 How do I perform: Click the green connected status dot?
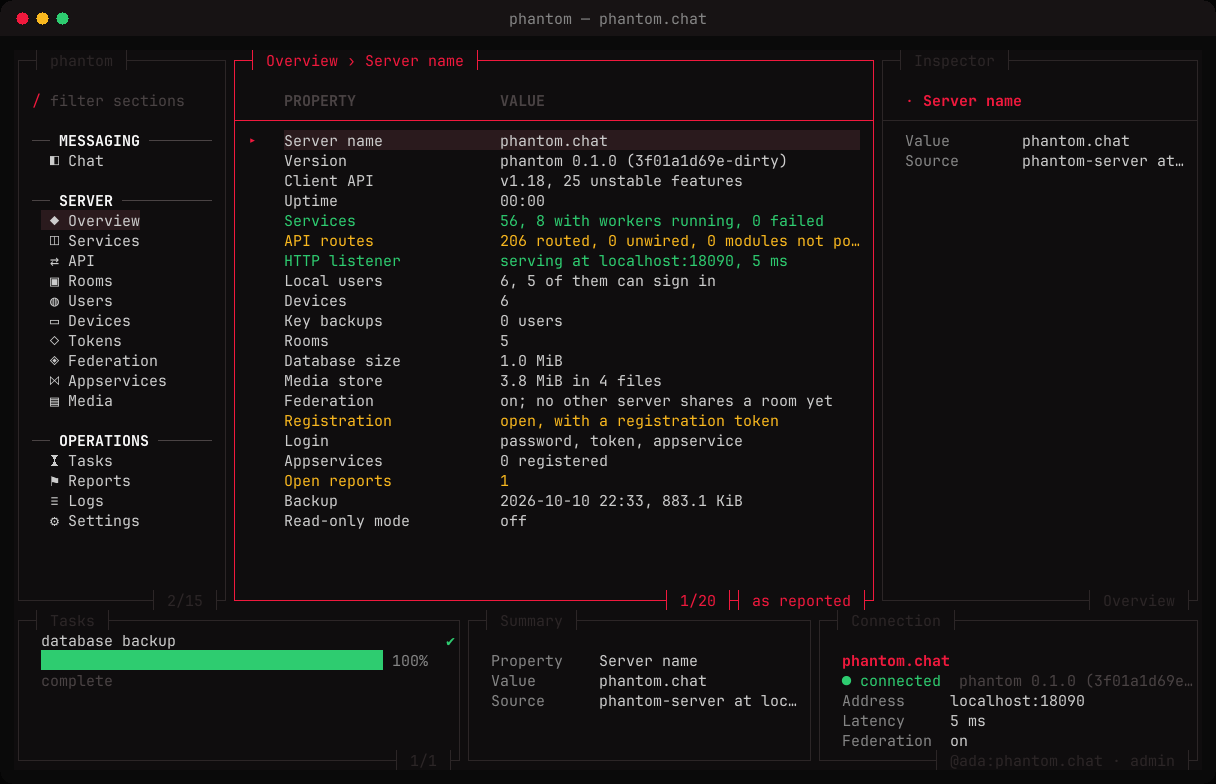(847, 681)
